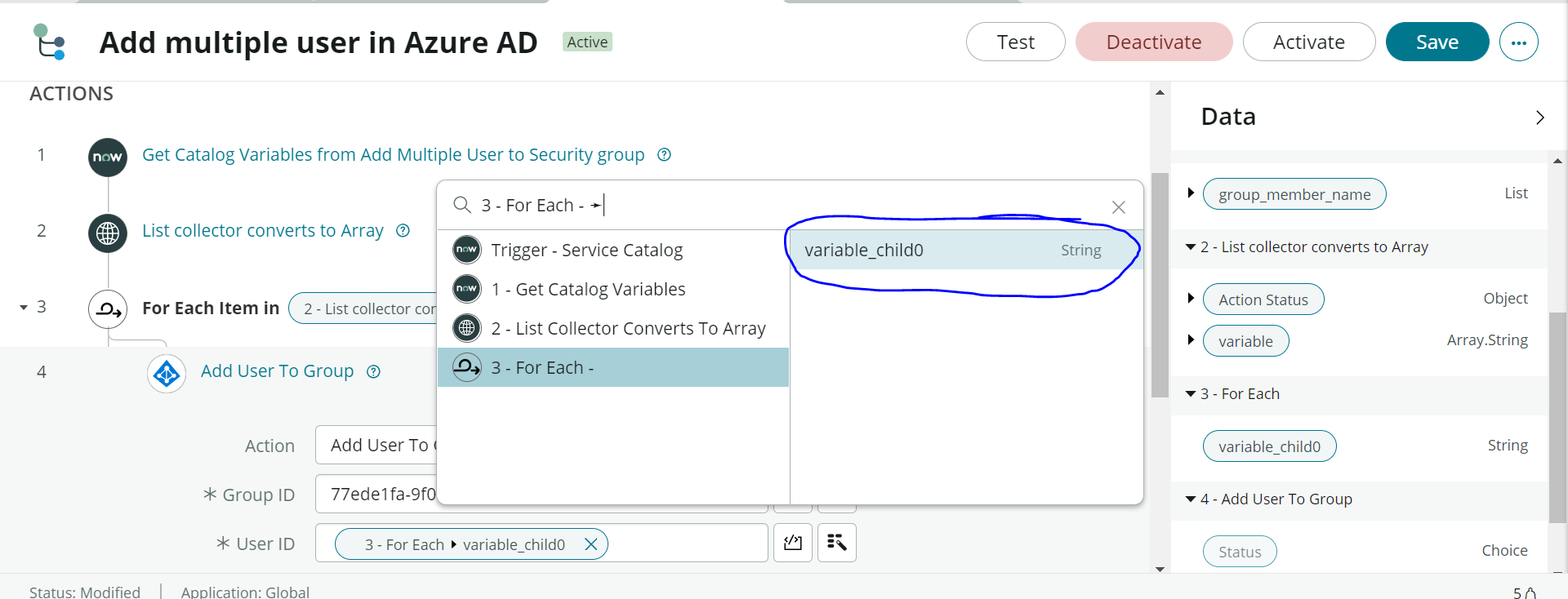Choose variable_child0 String in picker list
The height and width of the screenshot is (599, 1568).
966,250
